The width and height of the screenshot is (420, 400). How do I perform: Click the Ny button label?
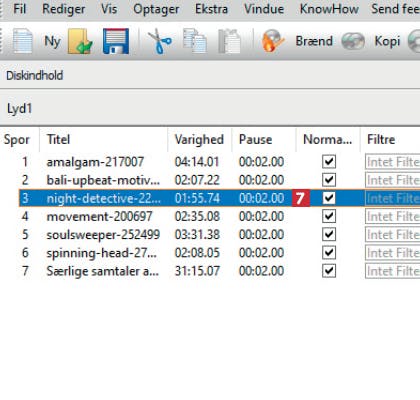52,42
